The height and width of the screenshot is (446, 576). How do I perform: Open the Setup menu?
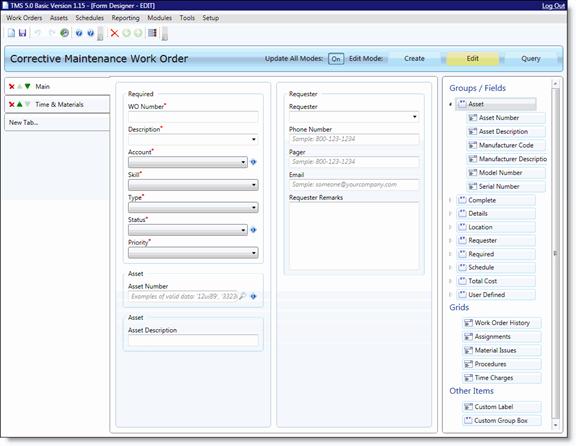point(210,18)
